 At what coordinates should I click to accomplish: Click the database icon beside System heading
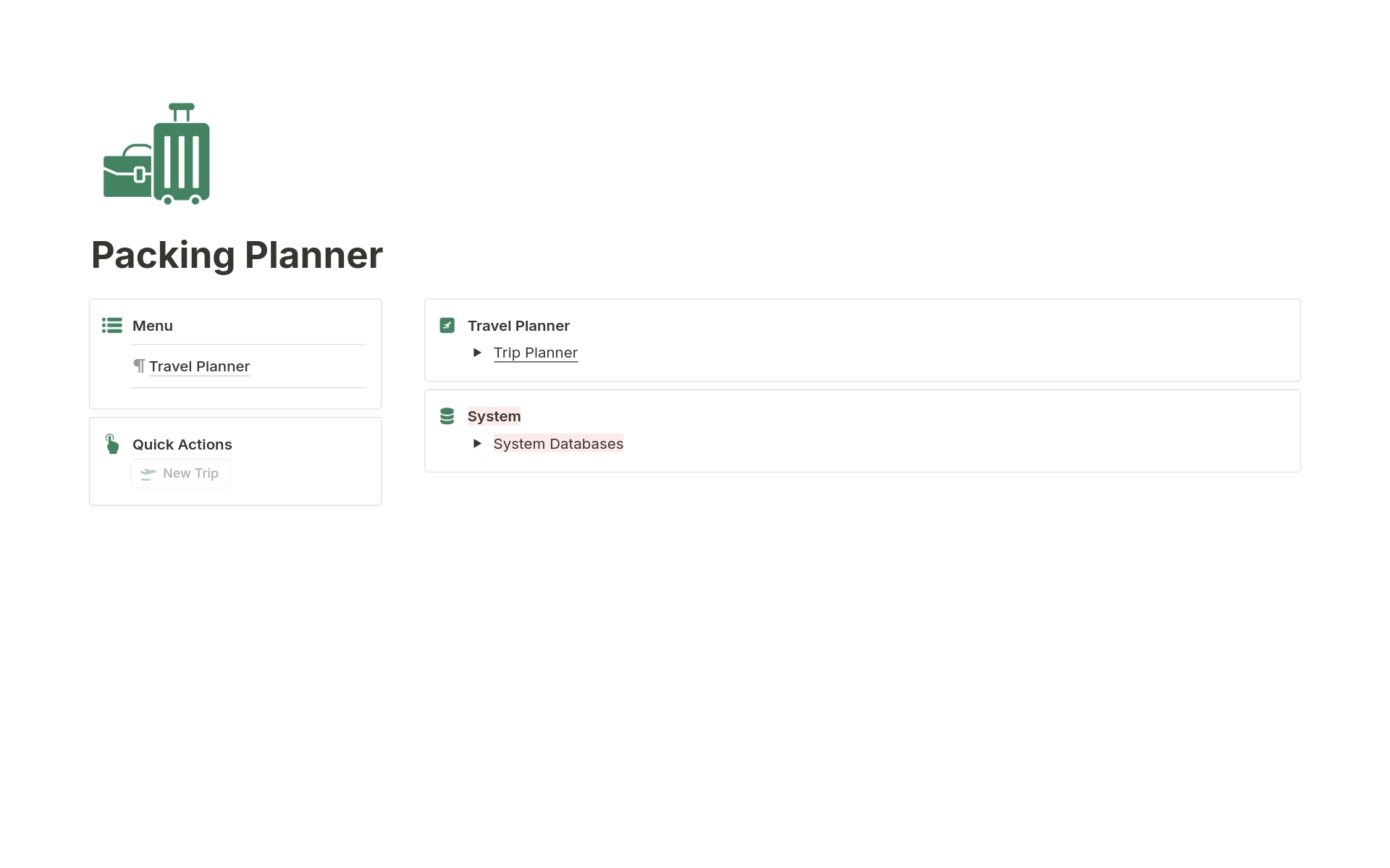tap(447, 416)
